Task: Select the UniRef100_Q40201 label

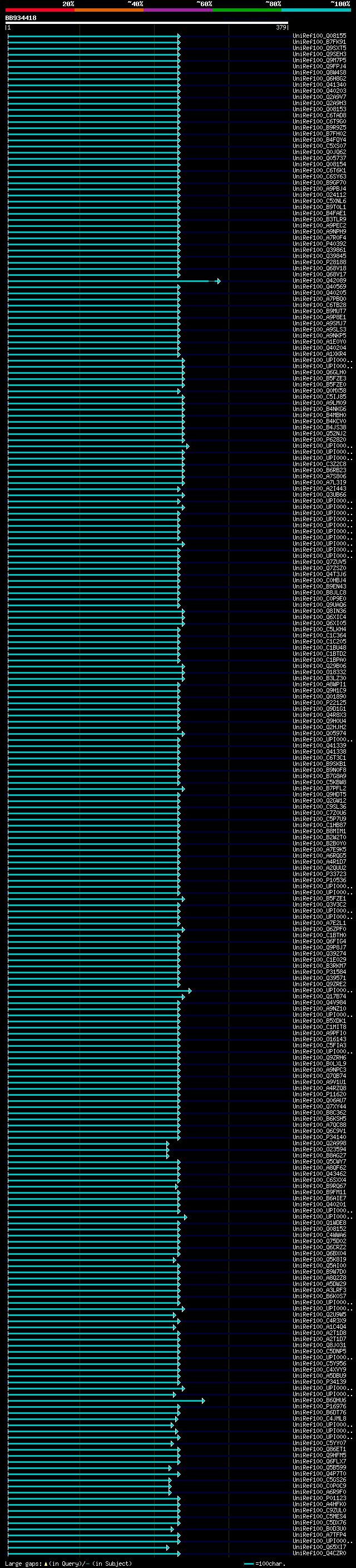Action: click(x=319, y=1204)
